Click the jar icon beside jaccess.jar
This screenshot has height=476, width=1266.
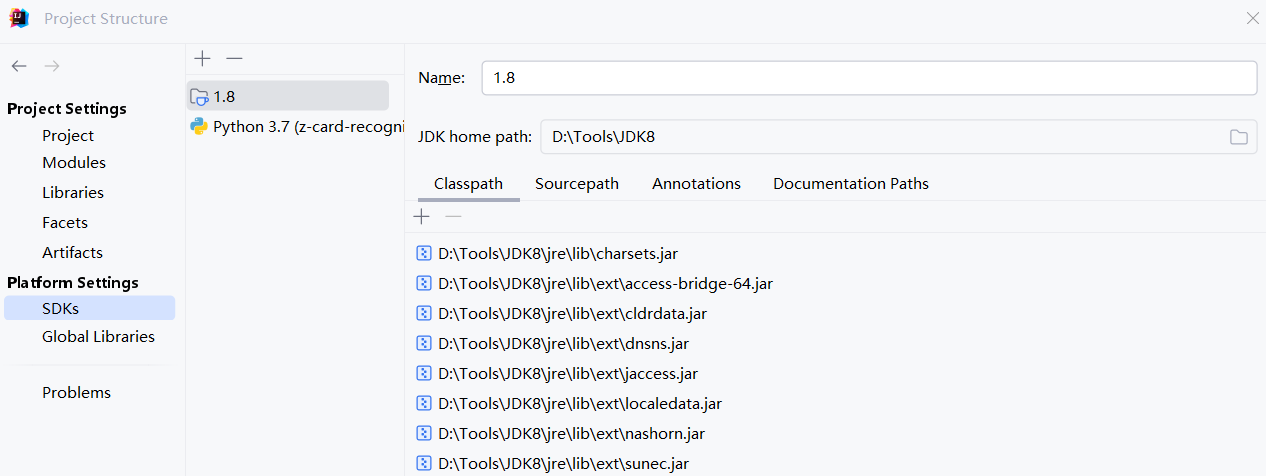click(x=423, y=374)
